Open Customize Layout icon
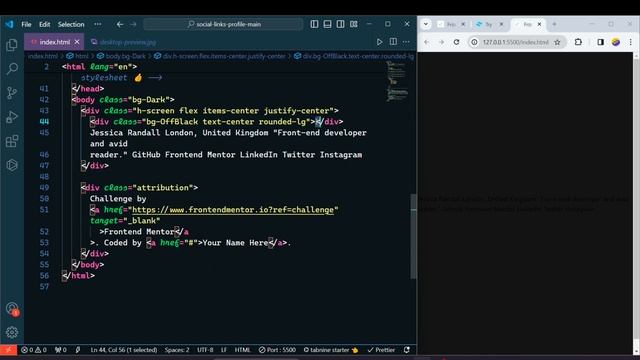The width and height of the screenshot is (640, 360). click(x=353, y=24)
